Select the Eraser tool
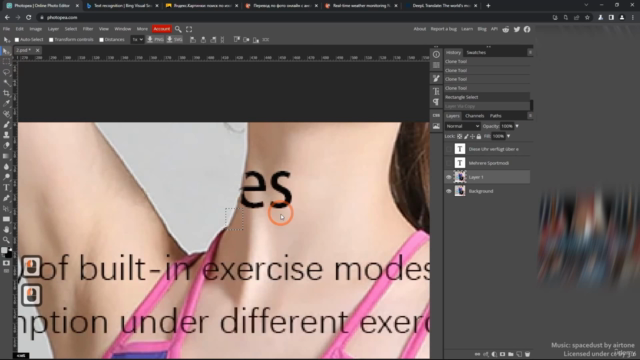This screenshot has width=640, height=360. click(6, 146)
